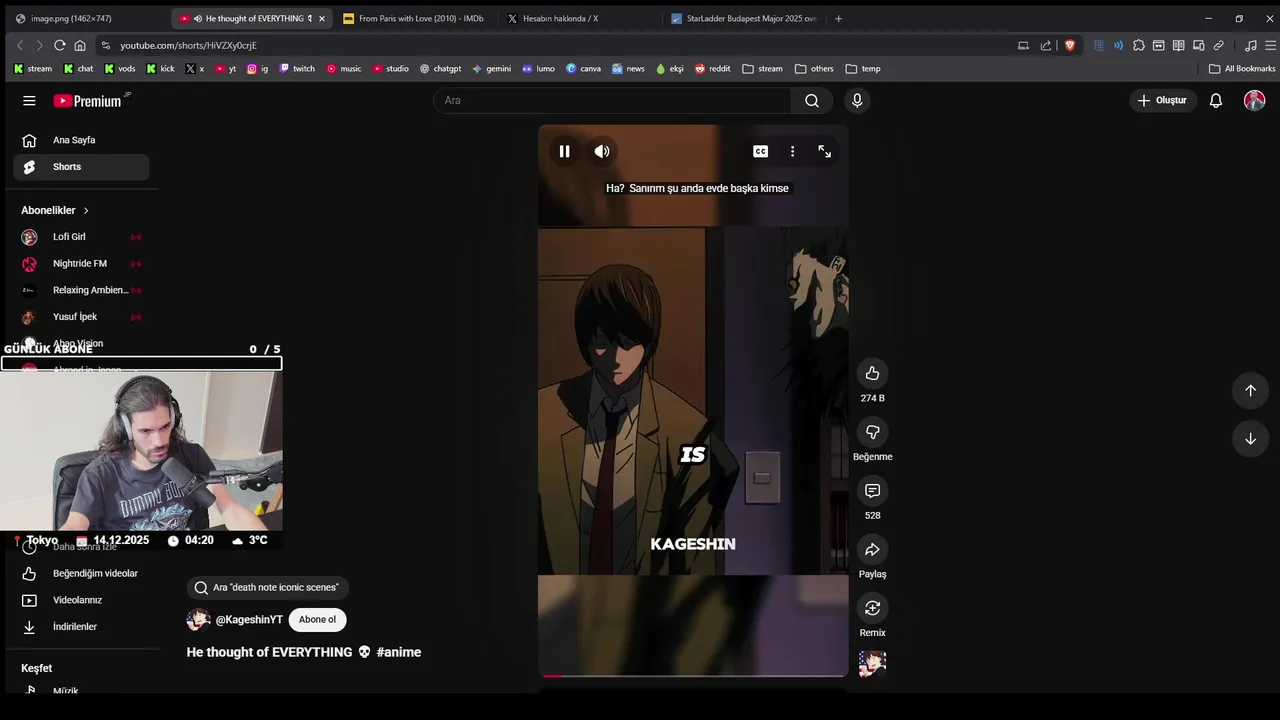Viewport: 1280px width, 720px height.
Task: Expand the others bookmark folder
Action: click(x=814, y=69)
